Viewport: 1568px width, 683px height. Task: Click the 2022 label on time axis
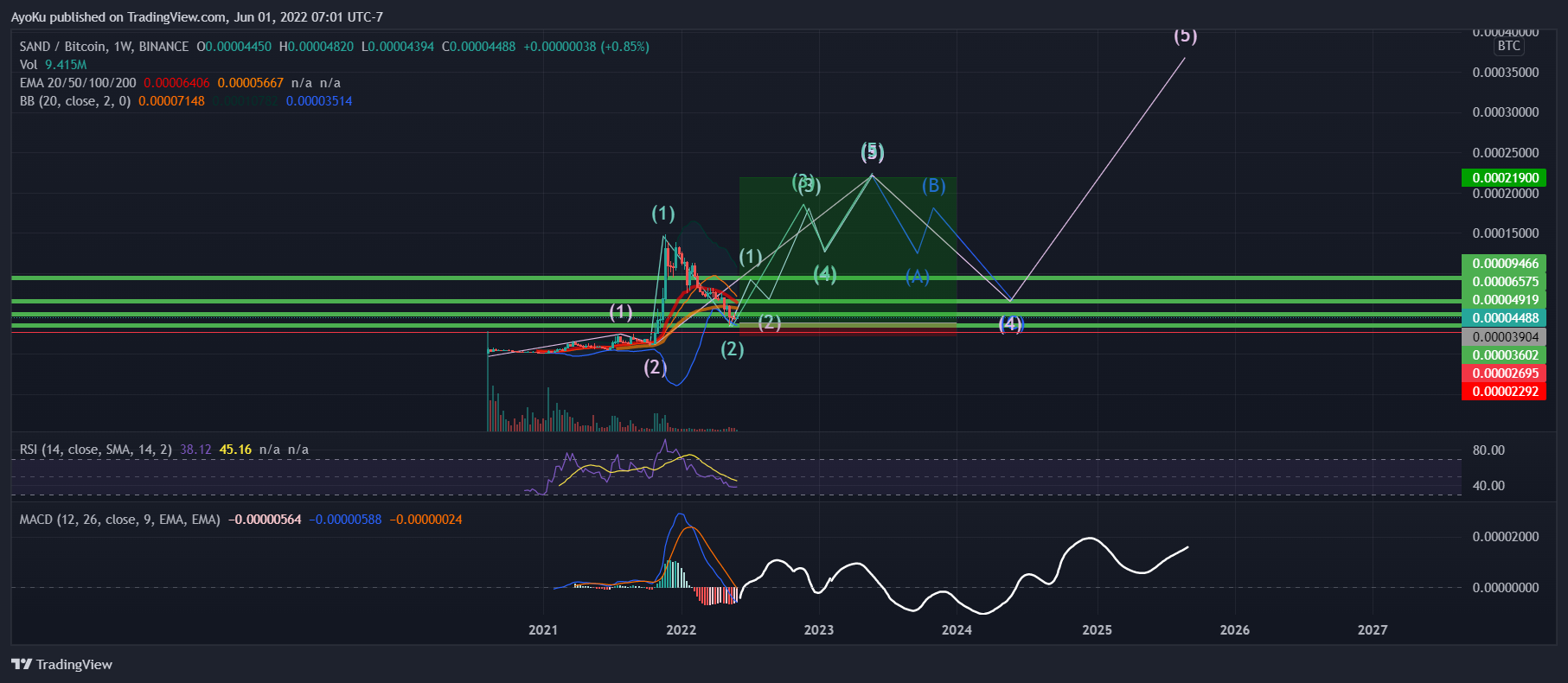682,630
